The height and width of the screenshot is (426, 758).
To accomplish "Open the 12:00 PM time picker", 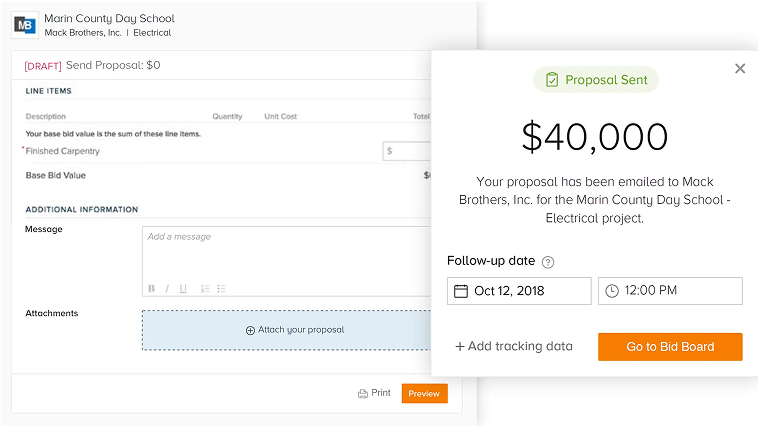I will coord(670,291).
